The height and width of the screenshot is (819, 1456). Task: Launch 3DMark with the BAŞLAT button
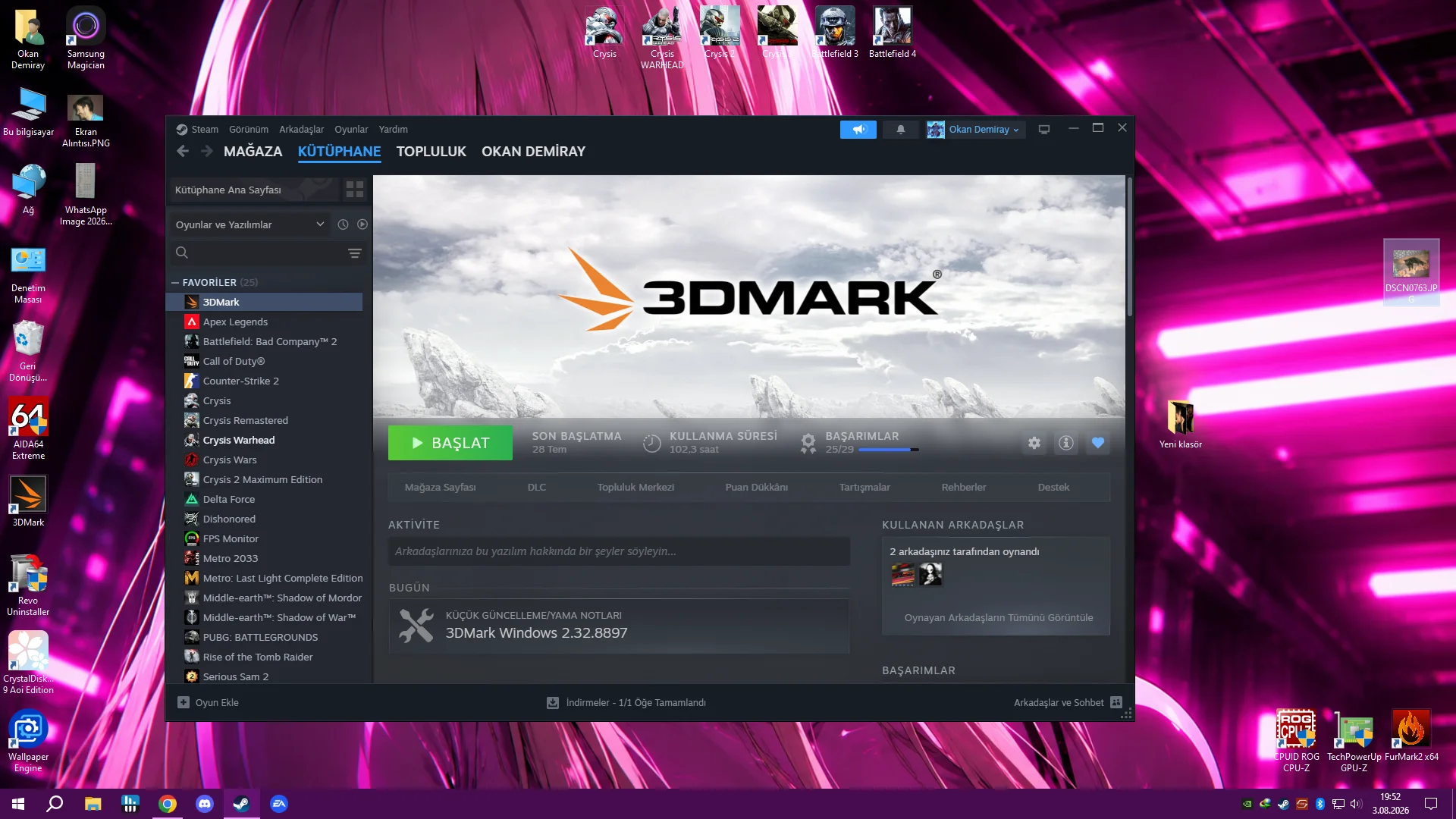tap(450, 443)
